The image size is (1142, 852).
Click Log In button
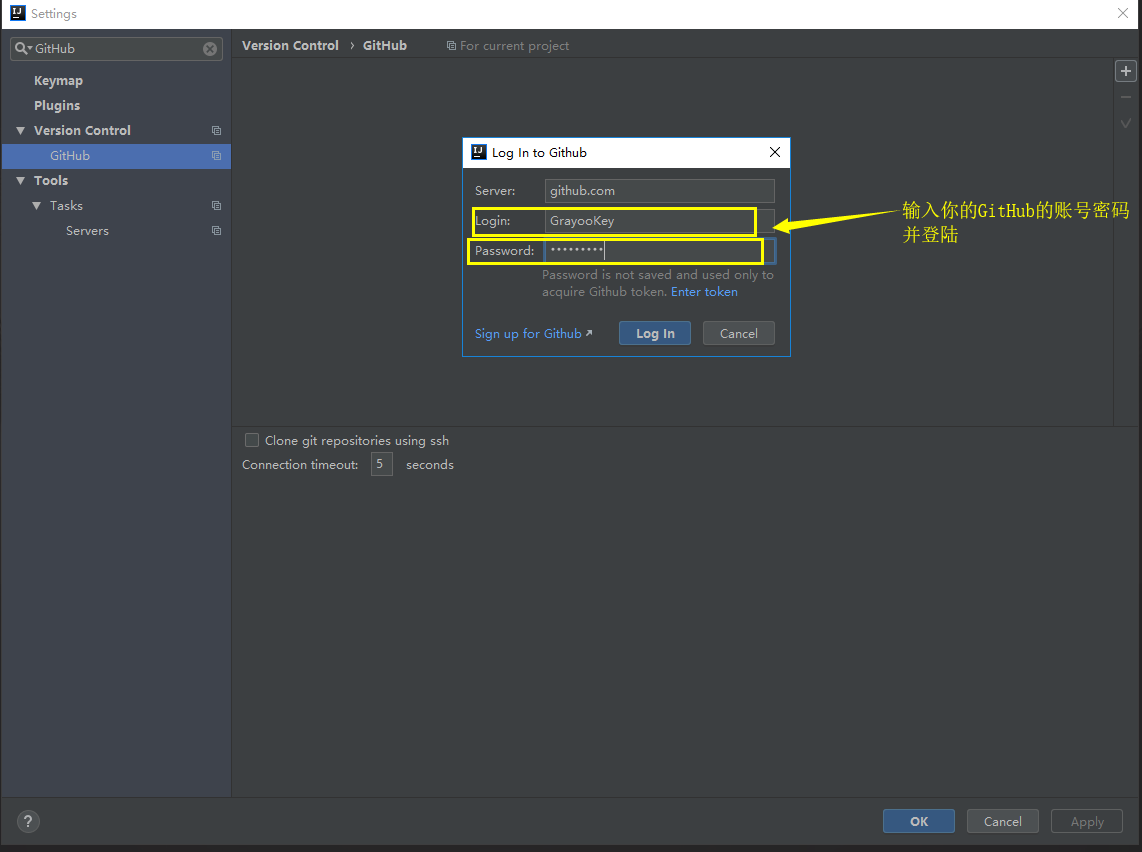point(655,334)
